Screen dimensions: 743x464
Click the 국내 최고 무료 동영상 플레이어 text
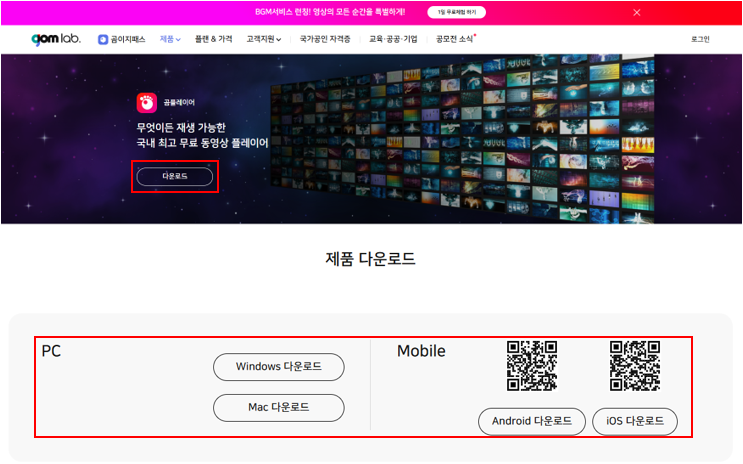coord(202,143)
